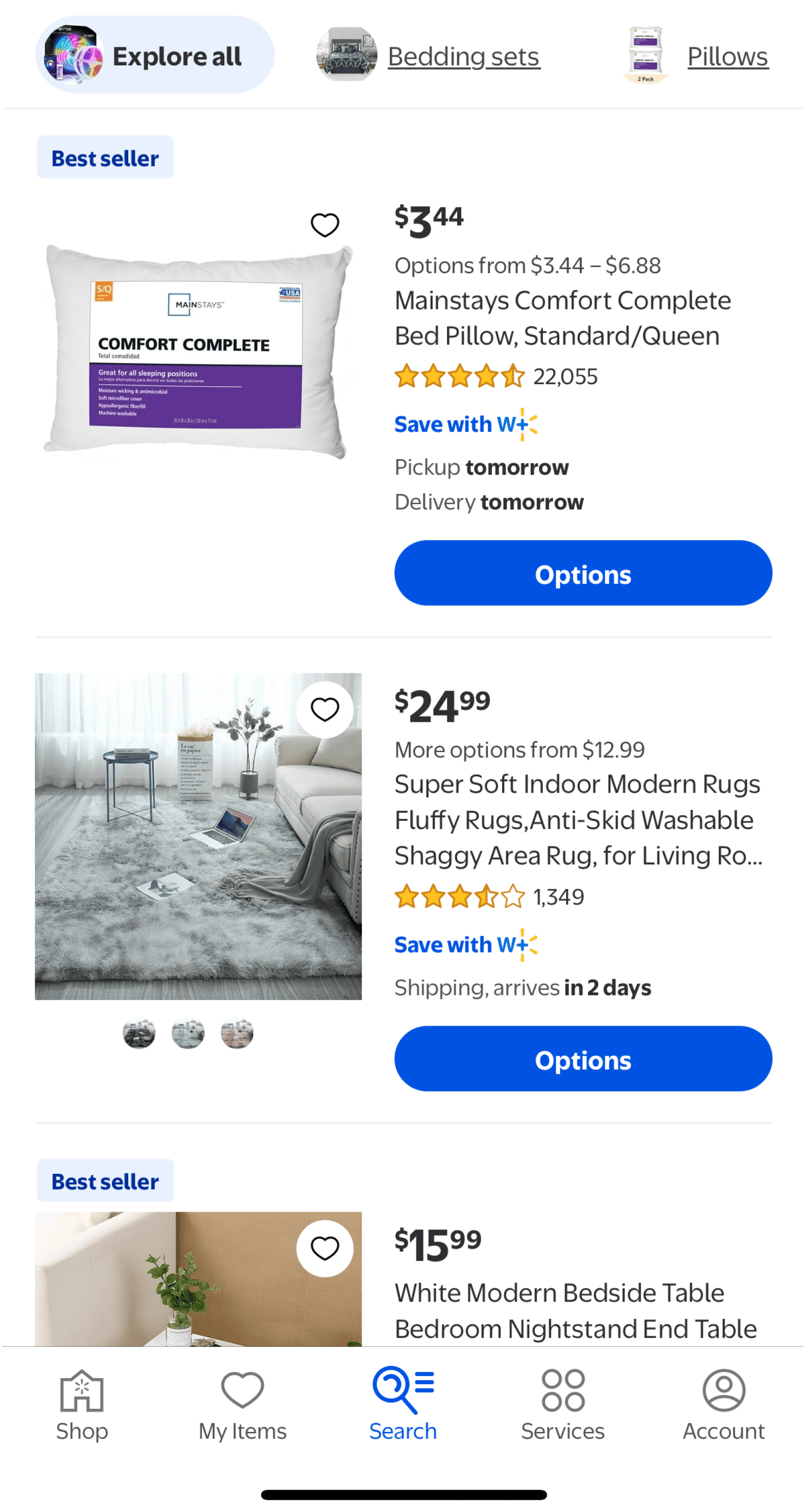Open the Shop tab
This screenshot has width=803, height=1512.
pyautogui.click(x=82, y=1405)
